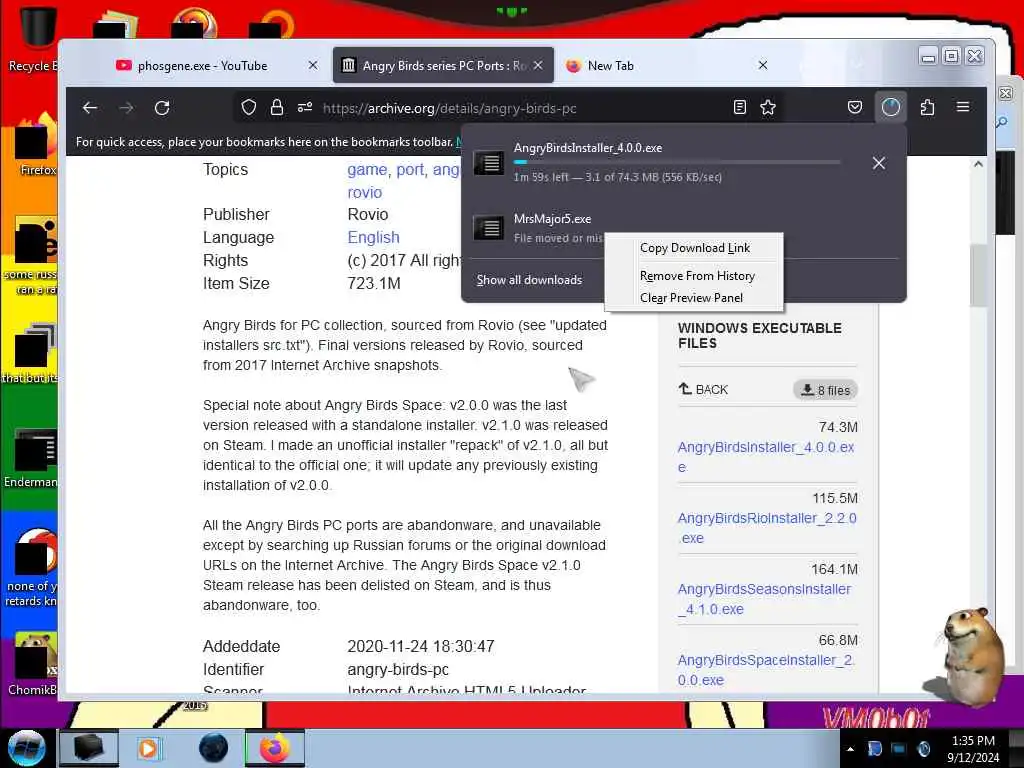Open site permissions icon in address bar

305,107
